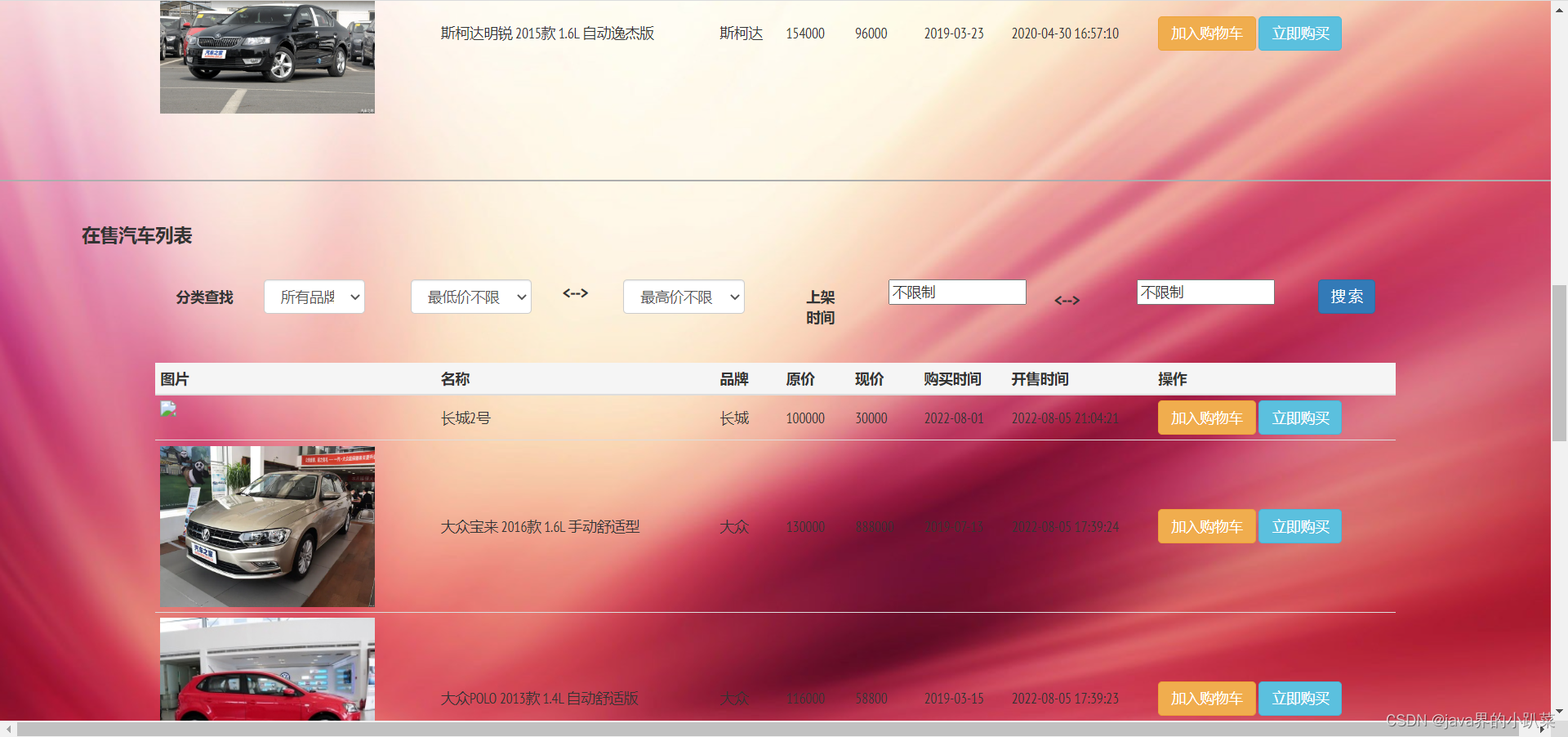Viewport: 1568px width, 737px height.
Task: Add 斯柯达明锐 2015款 to shopping cart
Action: coord(1206,33)
